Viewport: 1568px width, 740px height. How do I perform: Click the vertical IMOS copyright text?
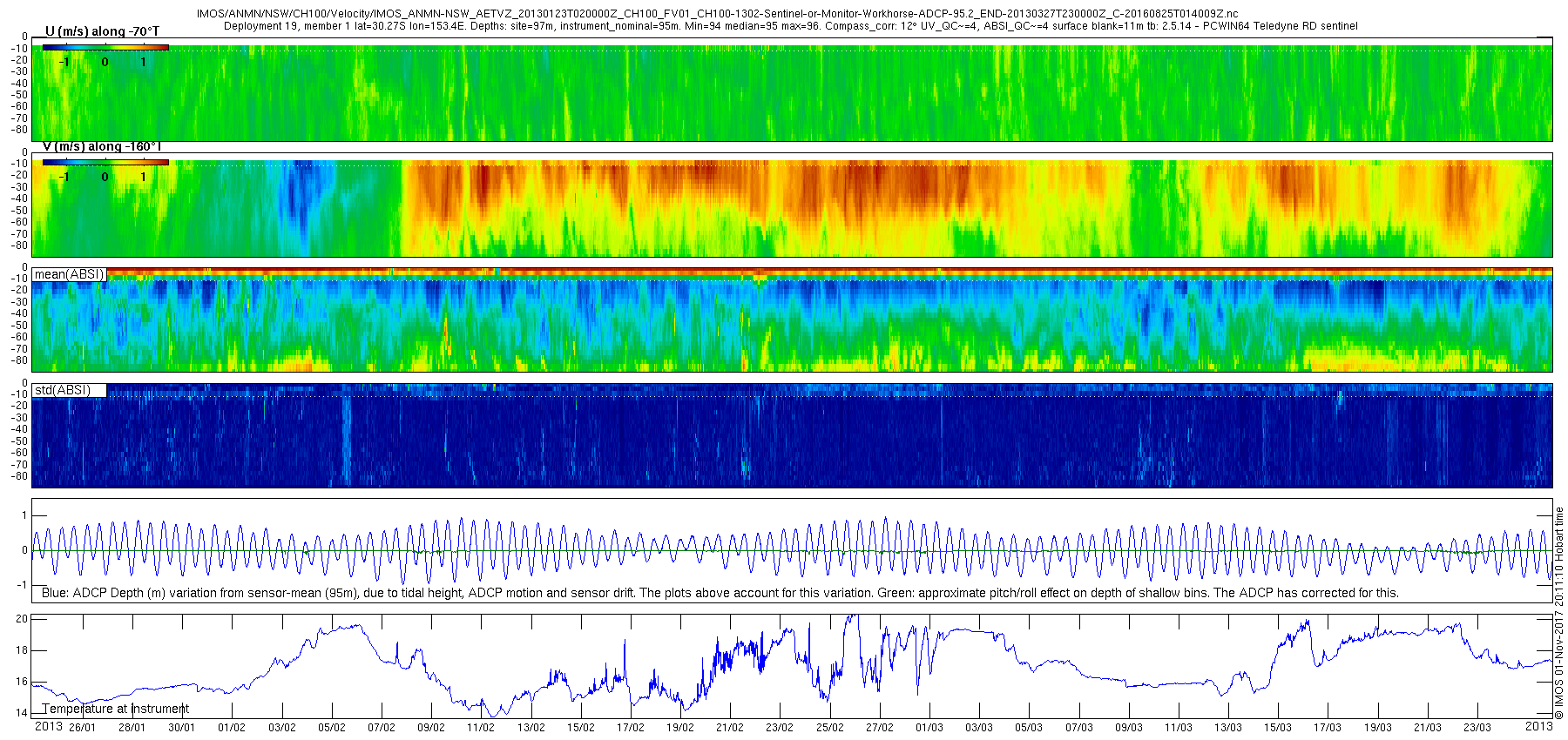coord(1559,614)
